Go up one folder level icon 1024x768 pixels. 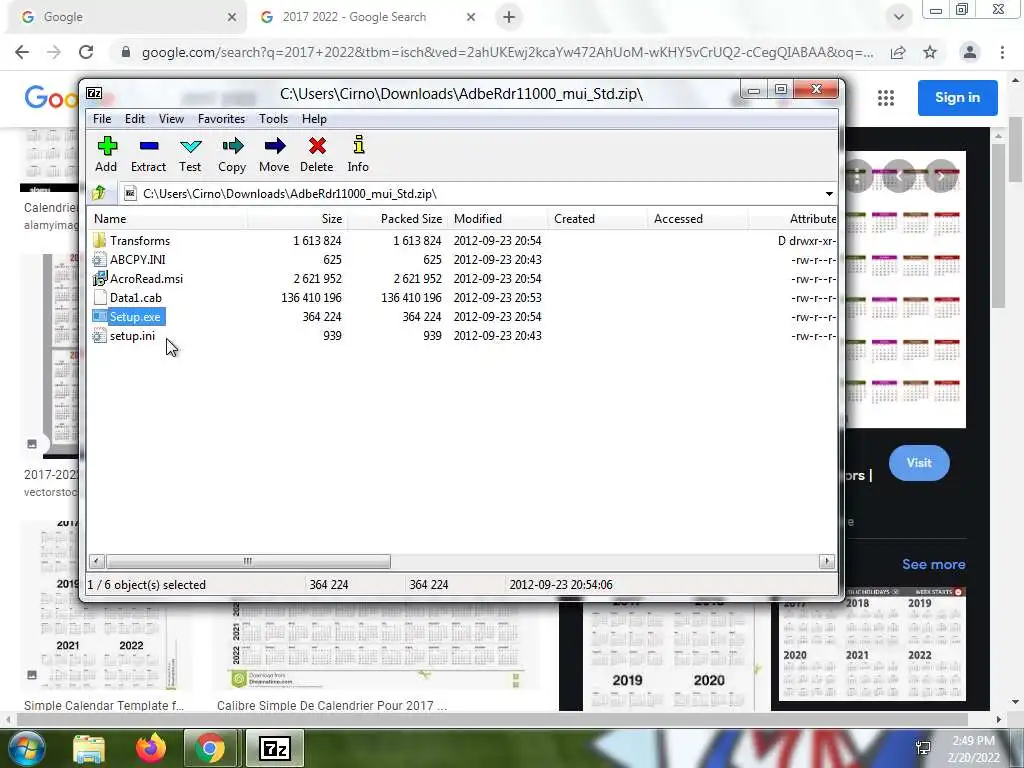99,193
